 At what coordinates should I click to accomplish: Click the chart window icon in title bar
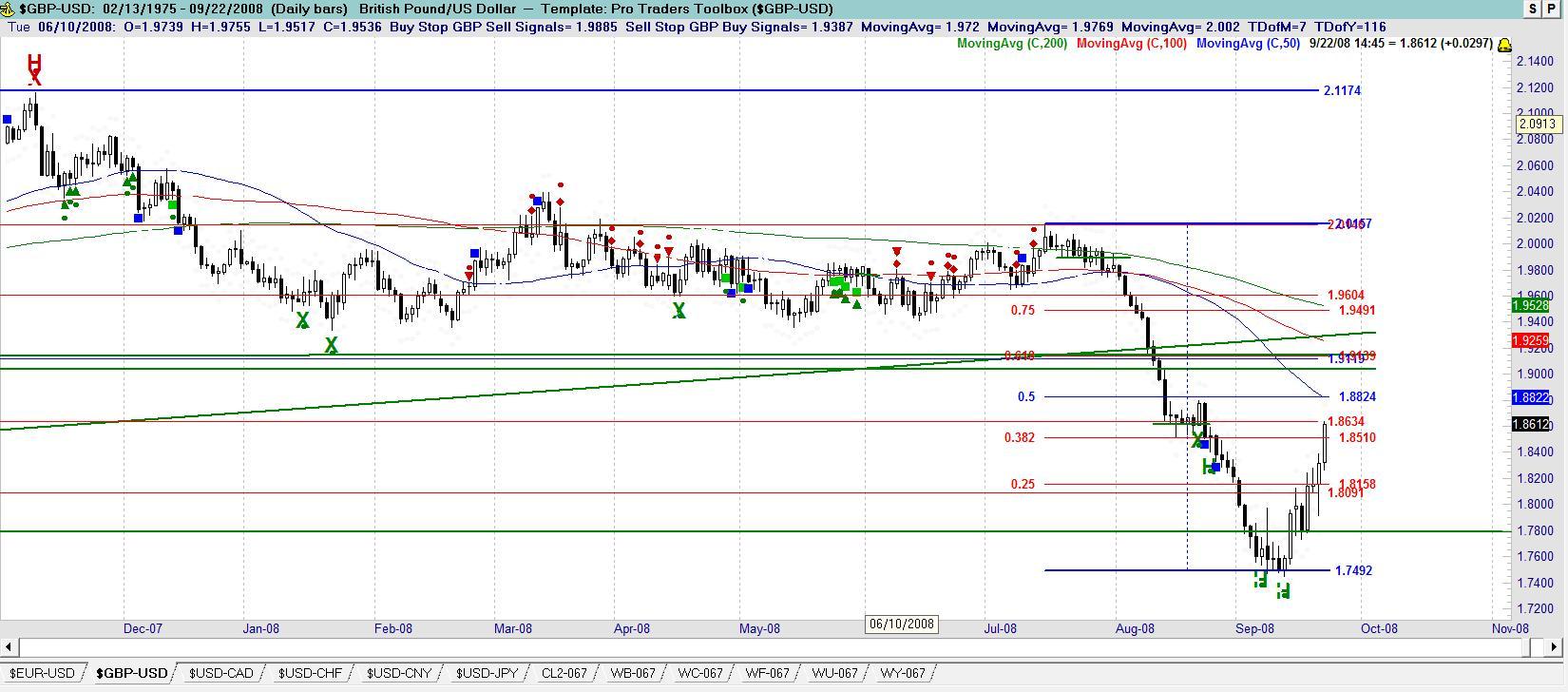point(7,9)
